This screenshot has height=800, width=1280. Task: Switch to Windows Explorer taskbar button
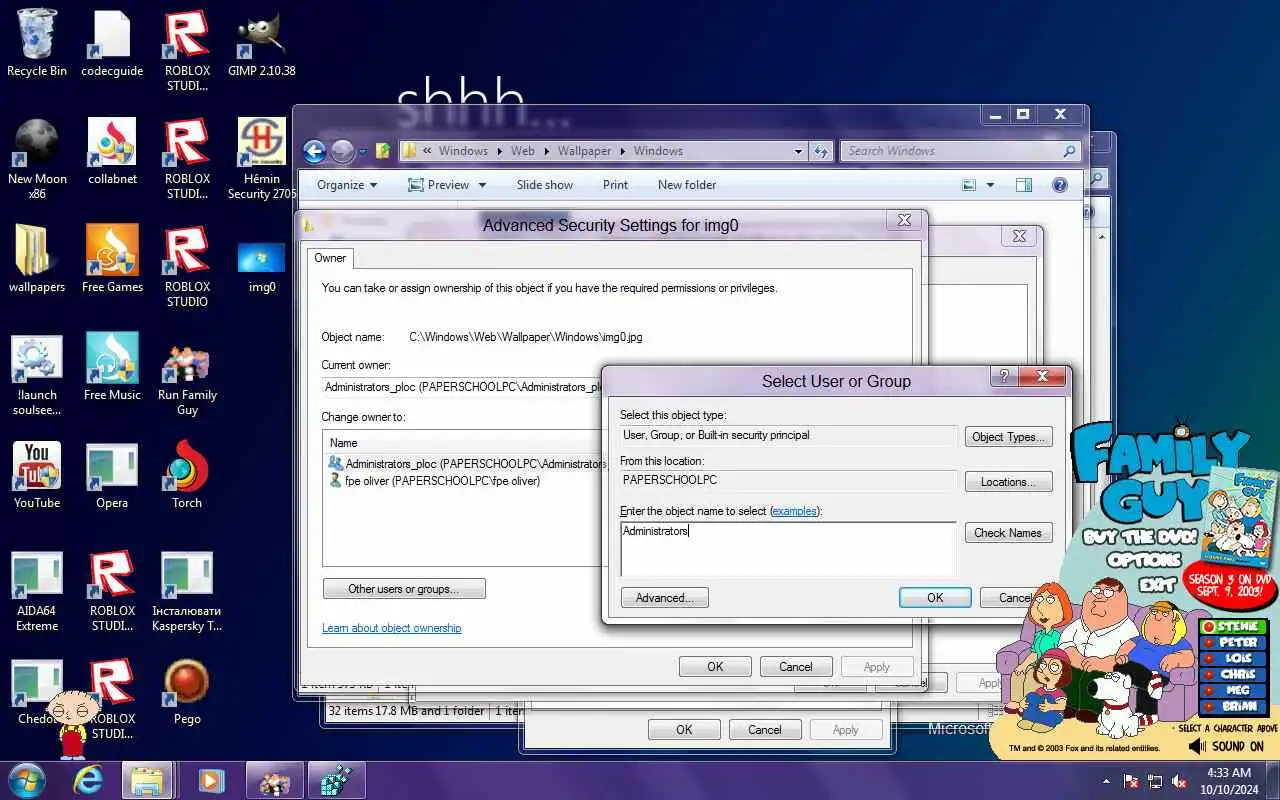149,781
